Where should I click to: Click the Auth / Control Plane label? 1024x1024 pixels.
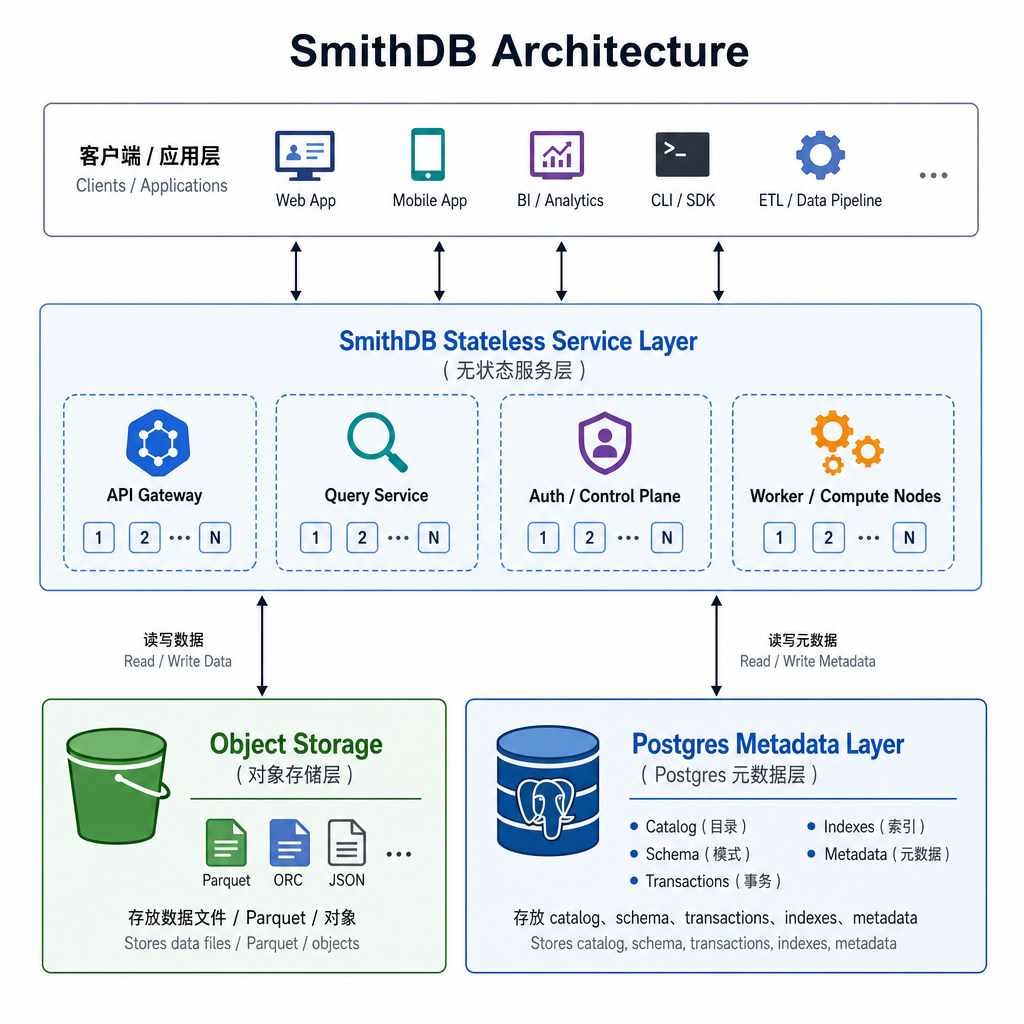(605, 496)
